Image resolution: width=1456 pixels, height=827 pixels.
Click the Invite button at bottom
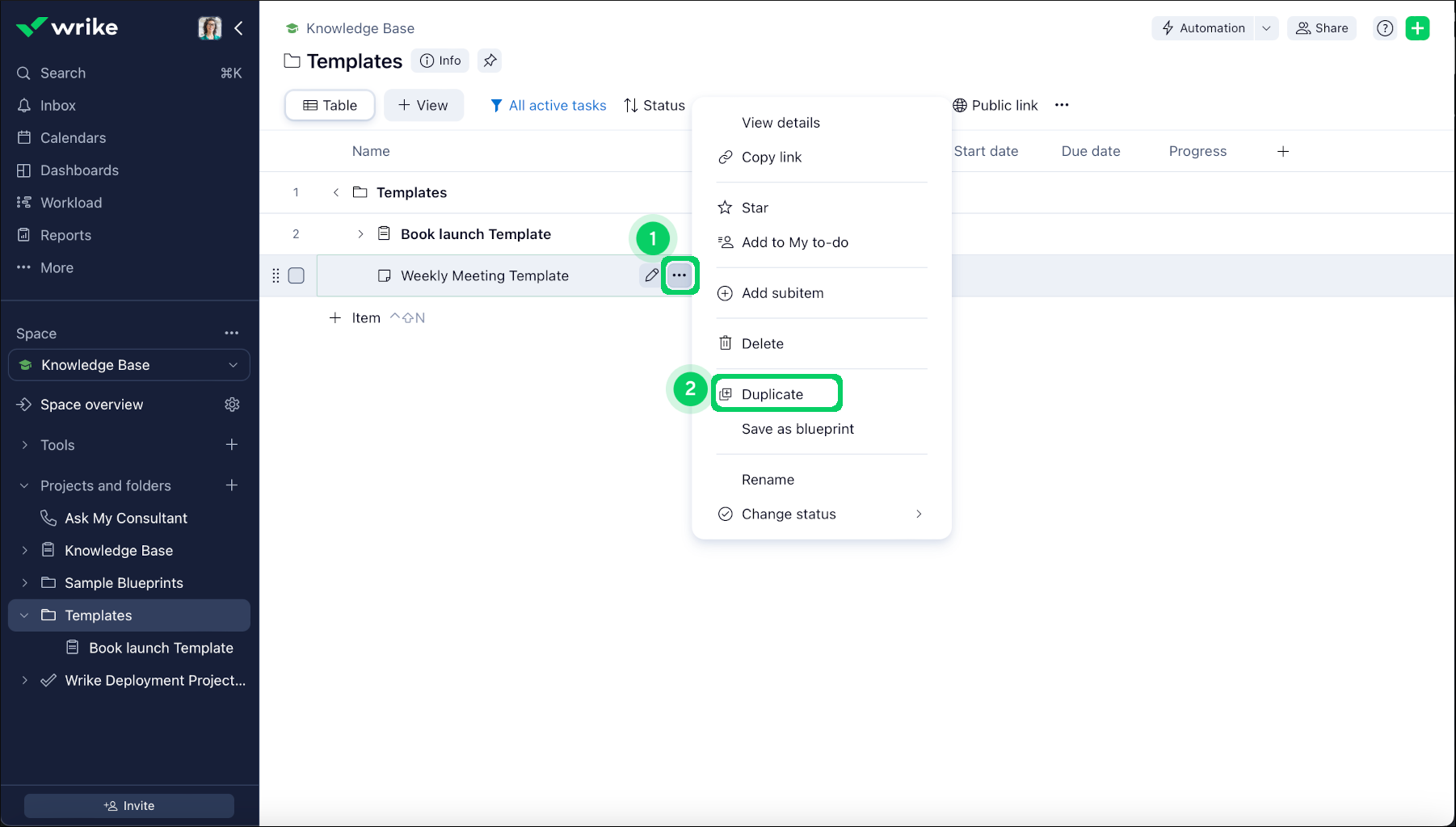pyautogui.click(x=128, y=805)
